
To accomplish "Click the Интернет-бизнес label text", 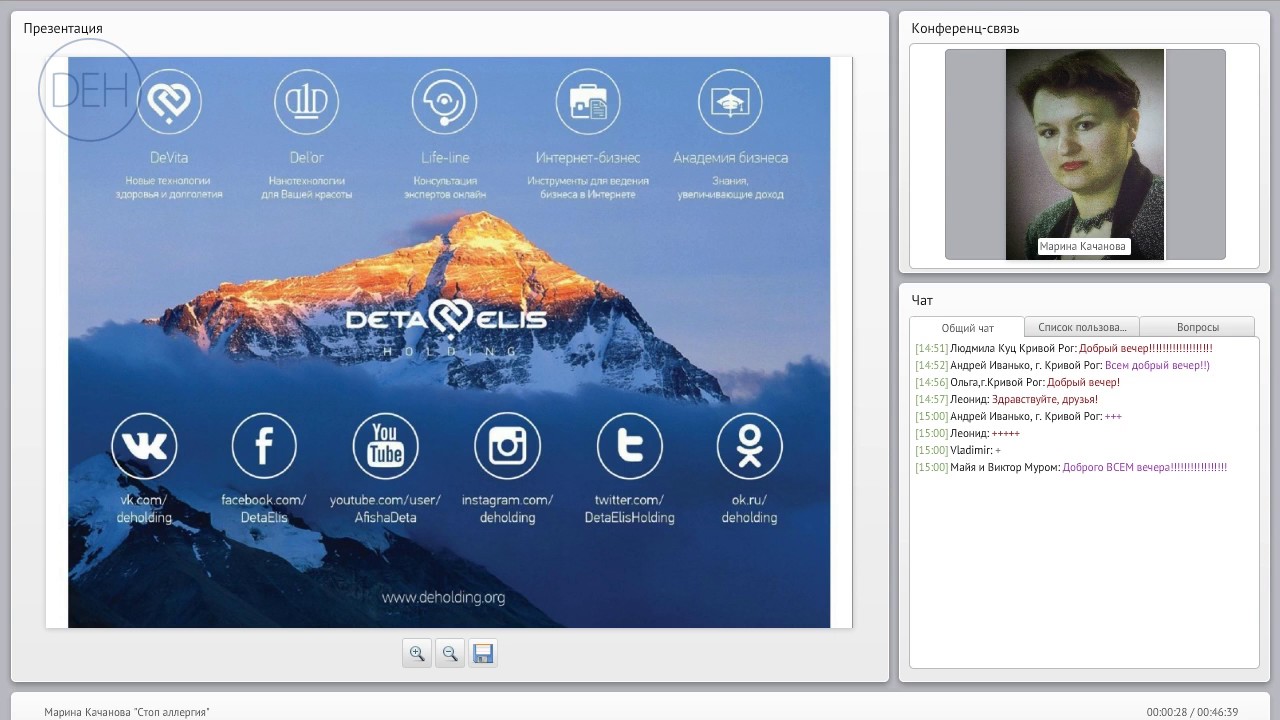I will coord(588,157).
